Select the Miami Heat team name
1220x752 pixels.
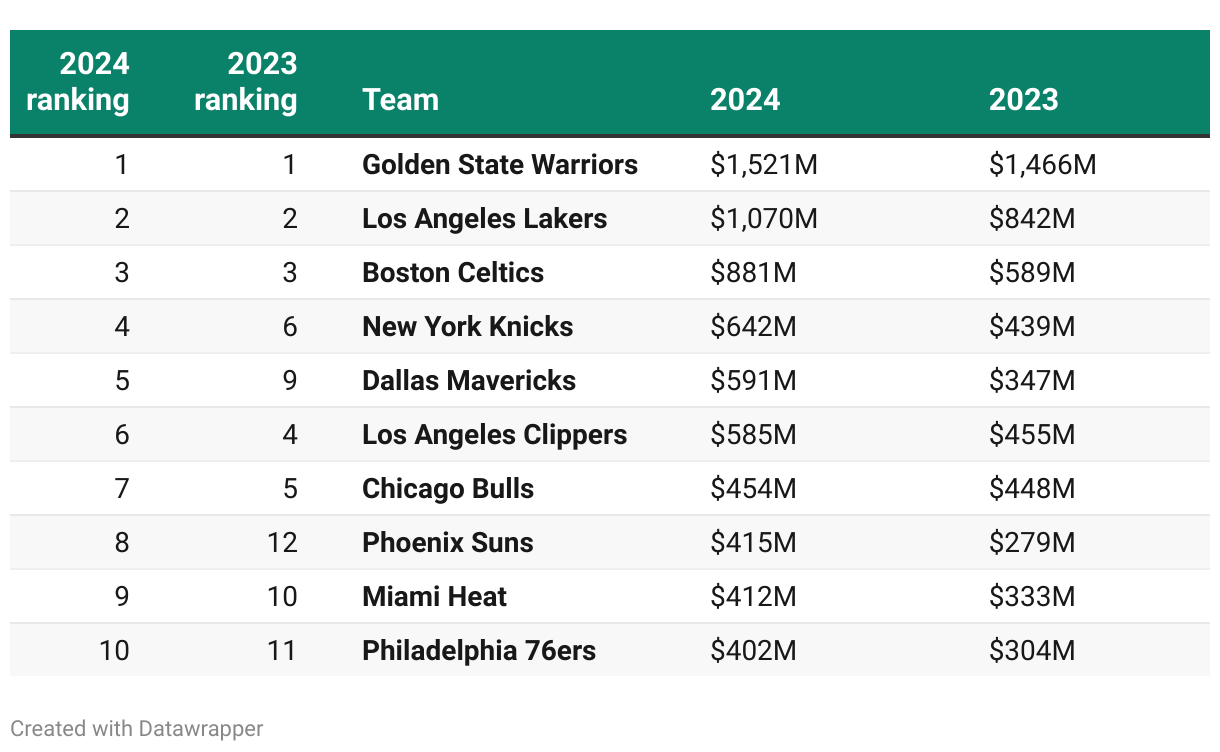coord(434,597)
